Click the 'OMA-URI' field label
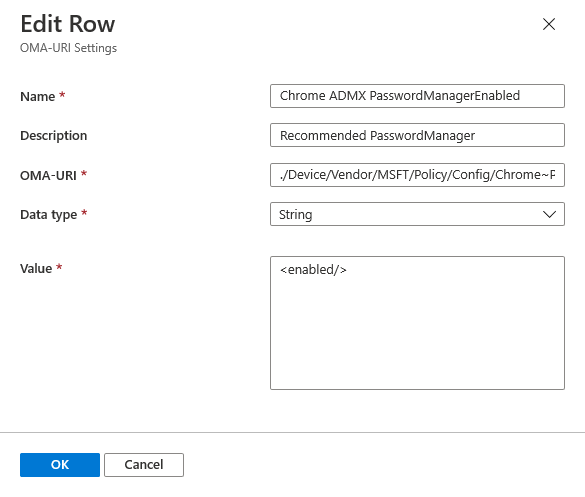 pos(48,175)
